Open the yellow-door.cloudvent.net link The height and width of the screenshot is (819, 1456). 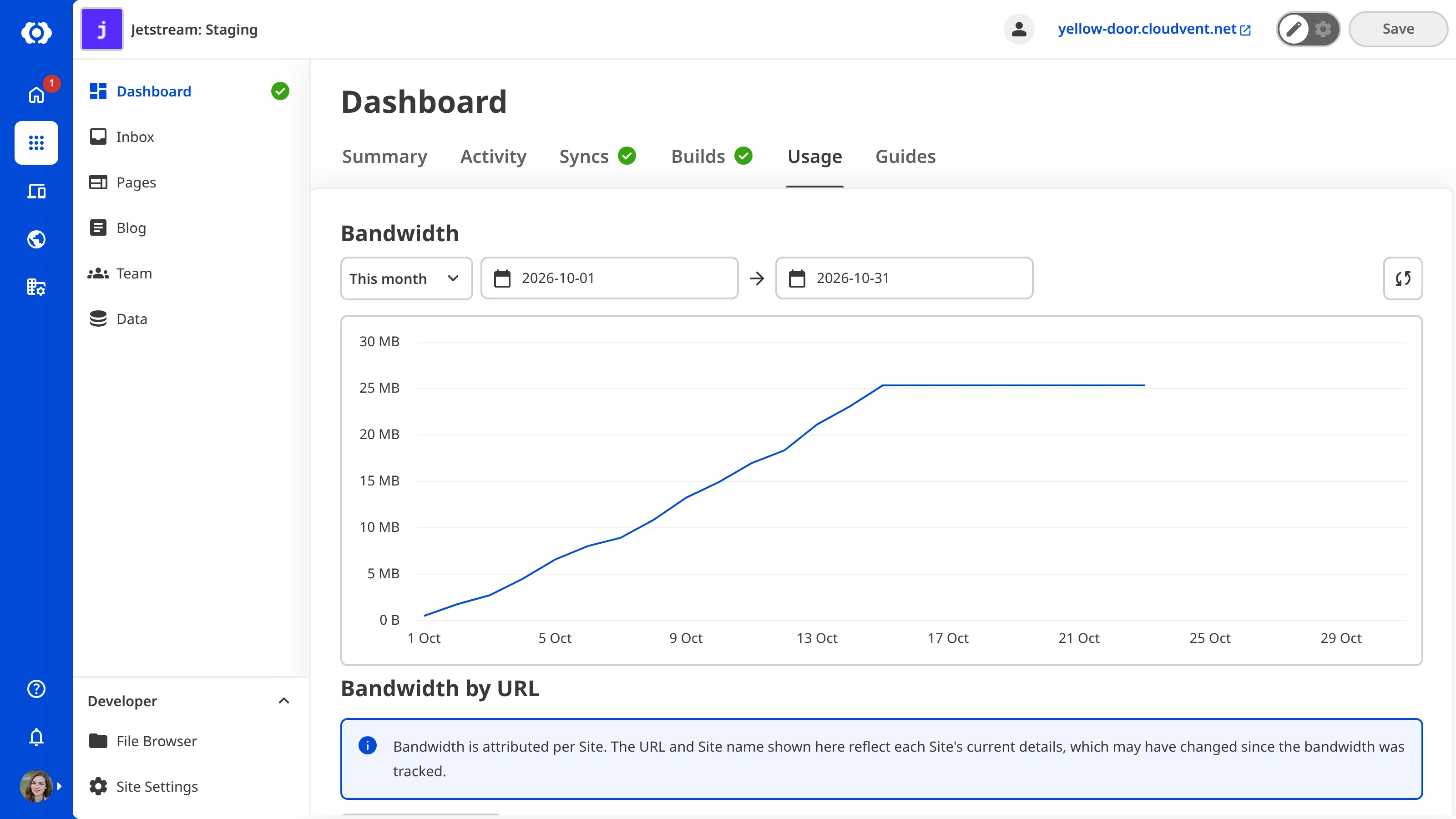[x=1154, y=30]
